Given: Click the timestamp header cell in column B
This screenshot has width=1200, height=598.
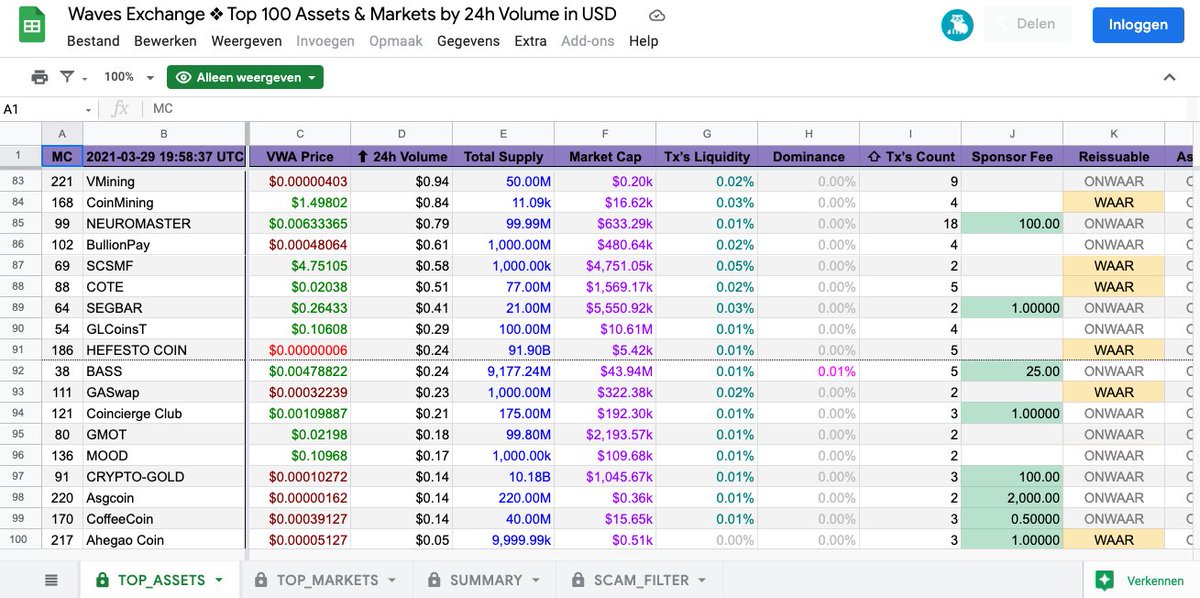Looking at the screenshot, I should tap(164, 156).
